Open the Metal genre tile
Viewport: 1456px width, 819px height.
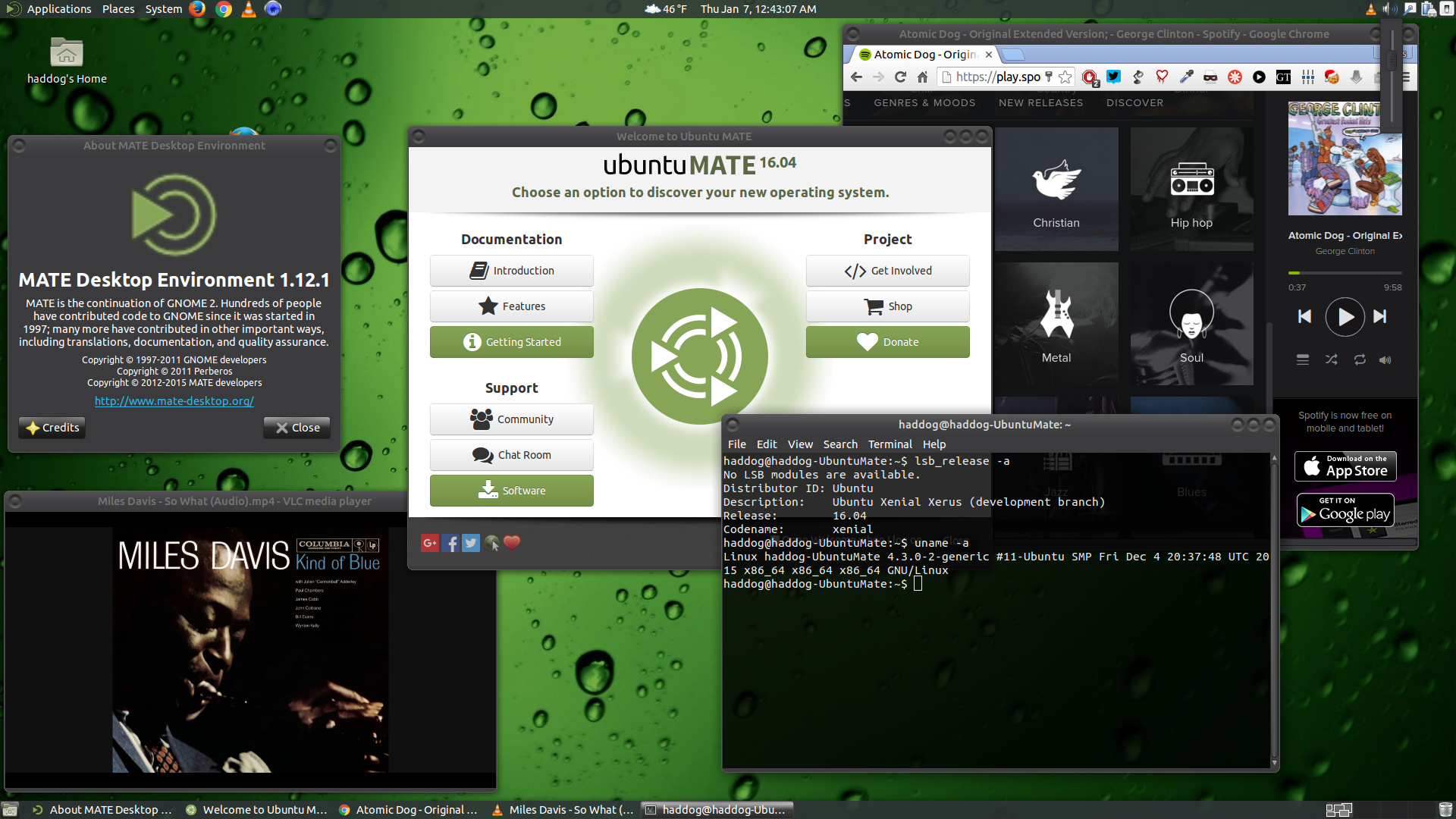coord(1056,324)
